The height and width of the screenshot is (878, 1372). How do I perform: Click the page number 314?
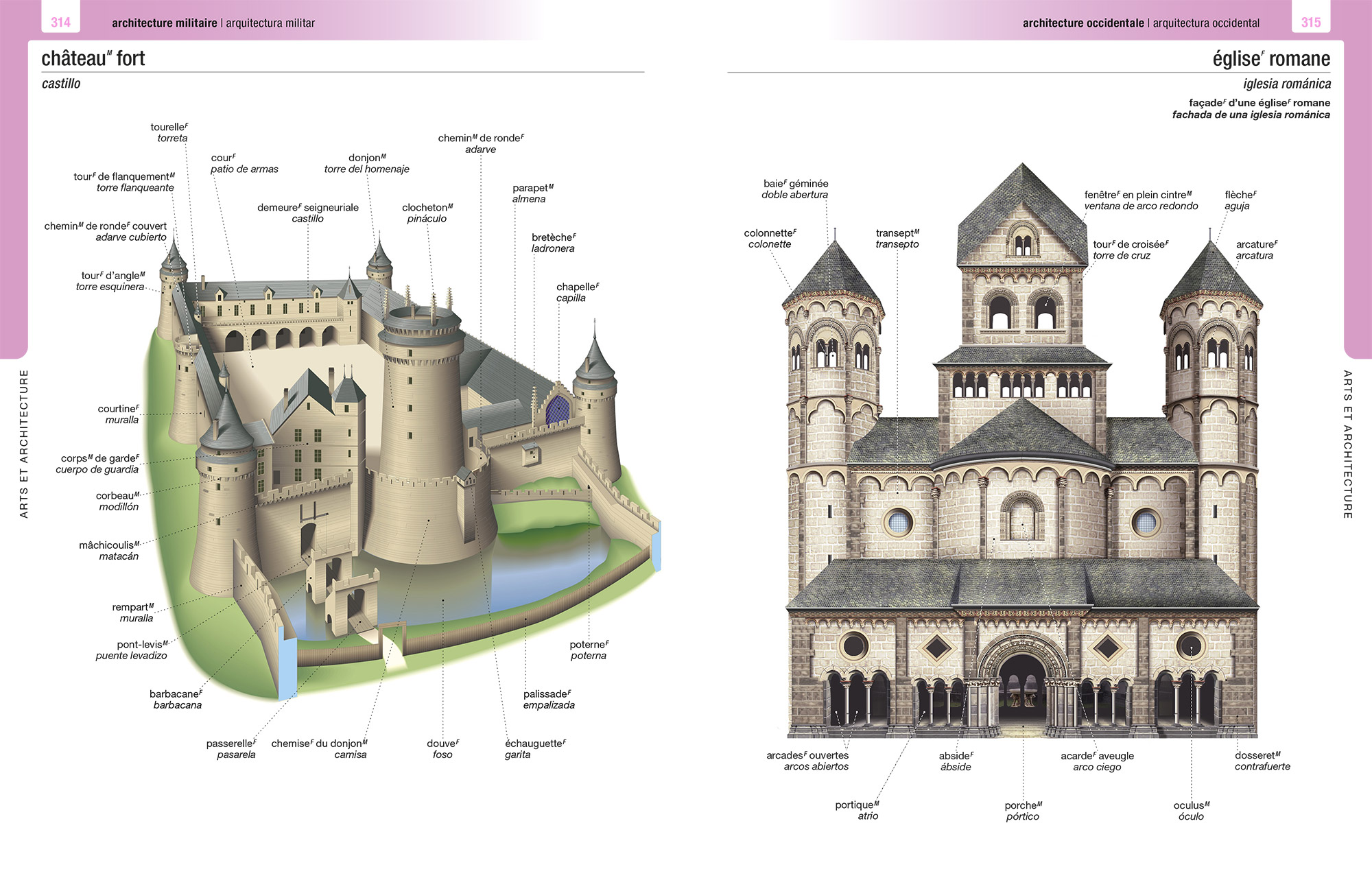point(60,22)
